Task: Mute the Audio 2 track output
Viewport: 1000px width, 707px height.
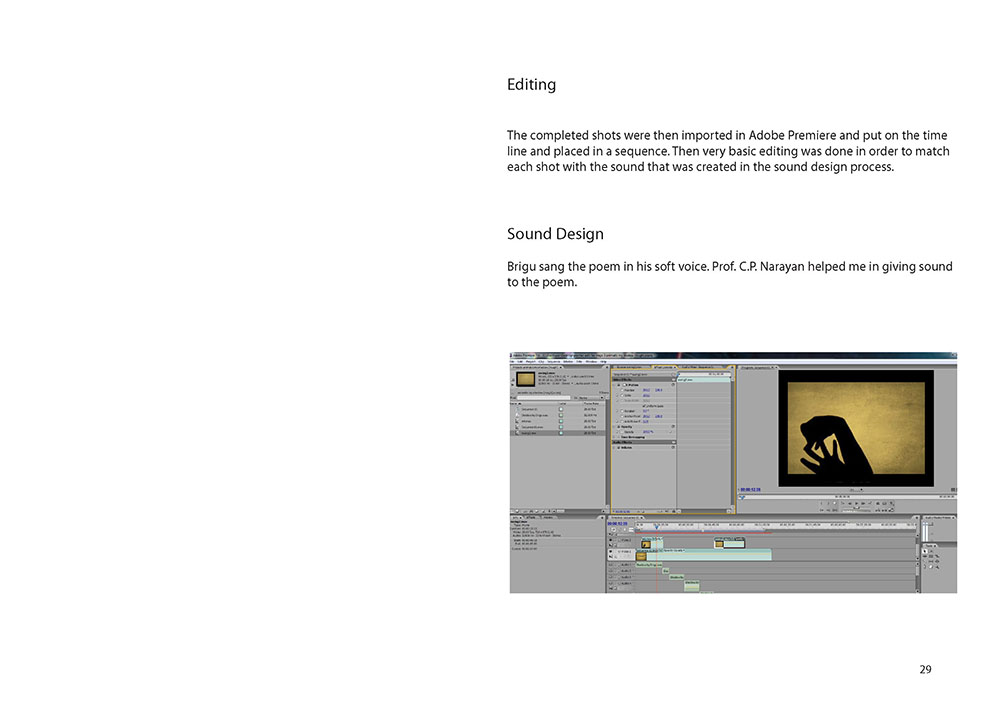Action: 611,571
